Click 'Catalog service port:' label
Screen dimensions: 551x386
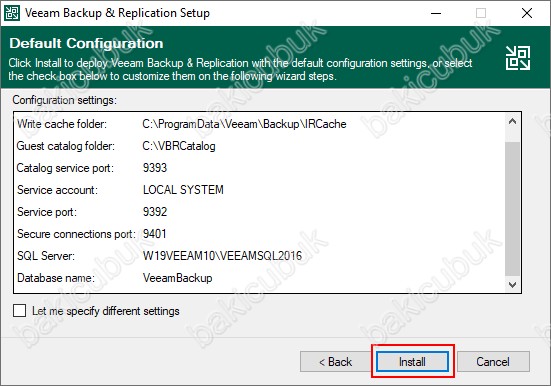coord(65,168)
